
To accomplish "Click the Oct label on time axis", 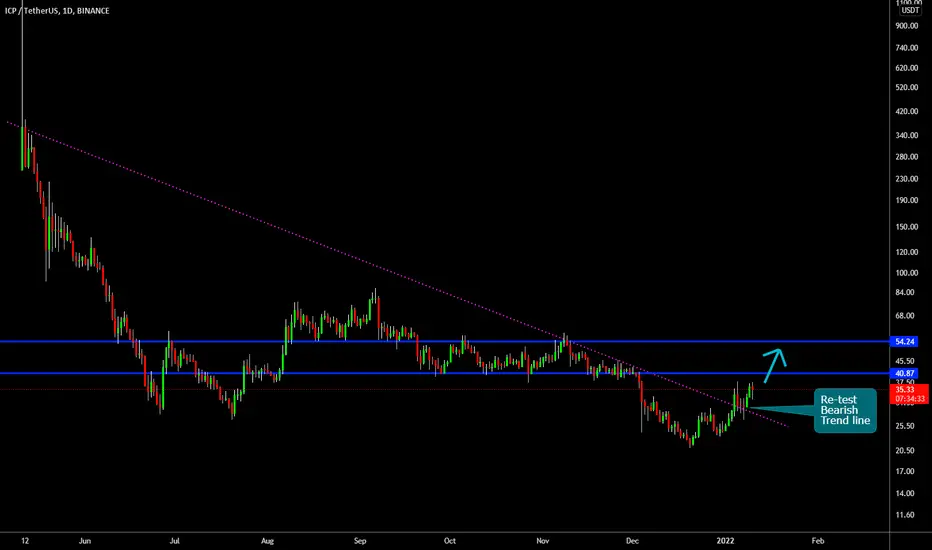I will point(450,541).
